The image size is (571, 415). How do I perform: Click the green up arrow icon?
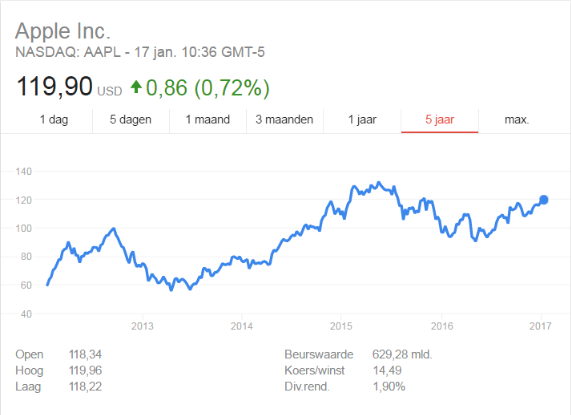136,87
